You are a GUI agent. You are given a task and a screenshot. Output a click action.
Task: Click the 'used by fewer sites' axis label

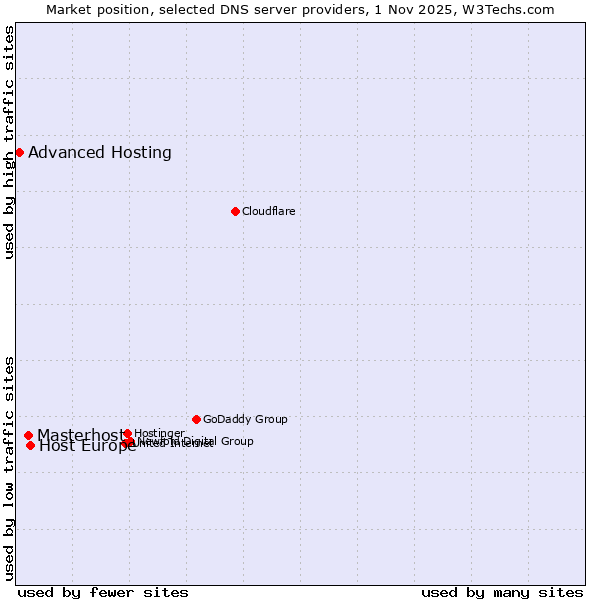(x=103, y=592)
